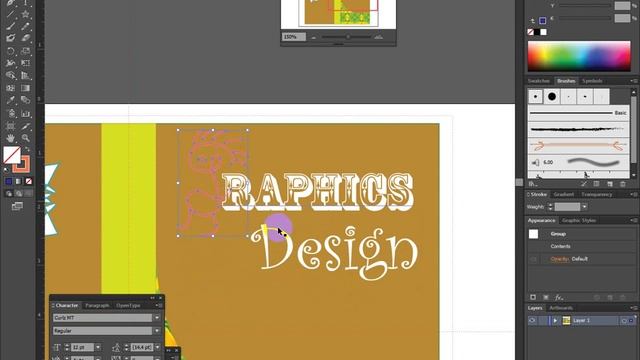Click None swatch in Color panel
640x360 pixels.
click(x=531, y=32)
